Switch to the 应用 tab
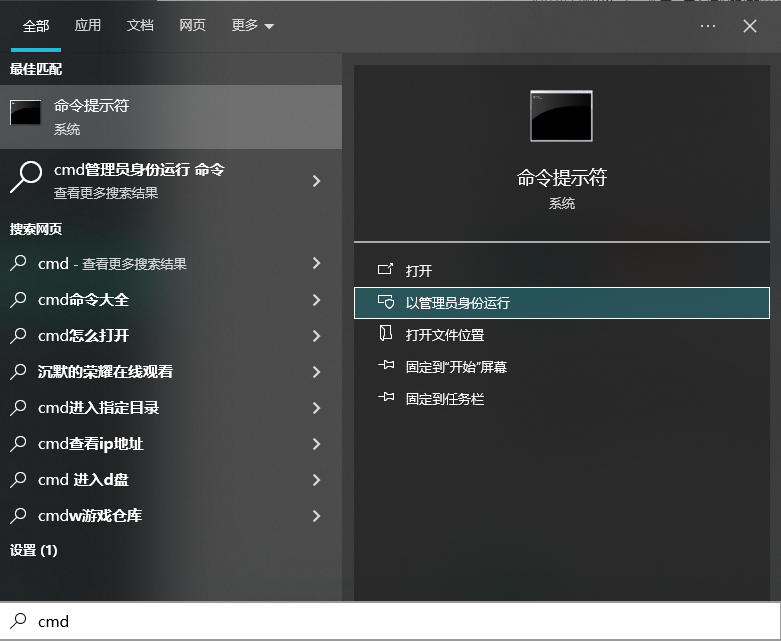The image size is (781, 641). pyautogui.click(x=88, y=25)
